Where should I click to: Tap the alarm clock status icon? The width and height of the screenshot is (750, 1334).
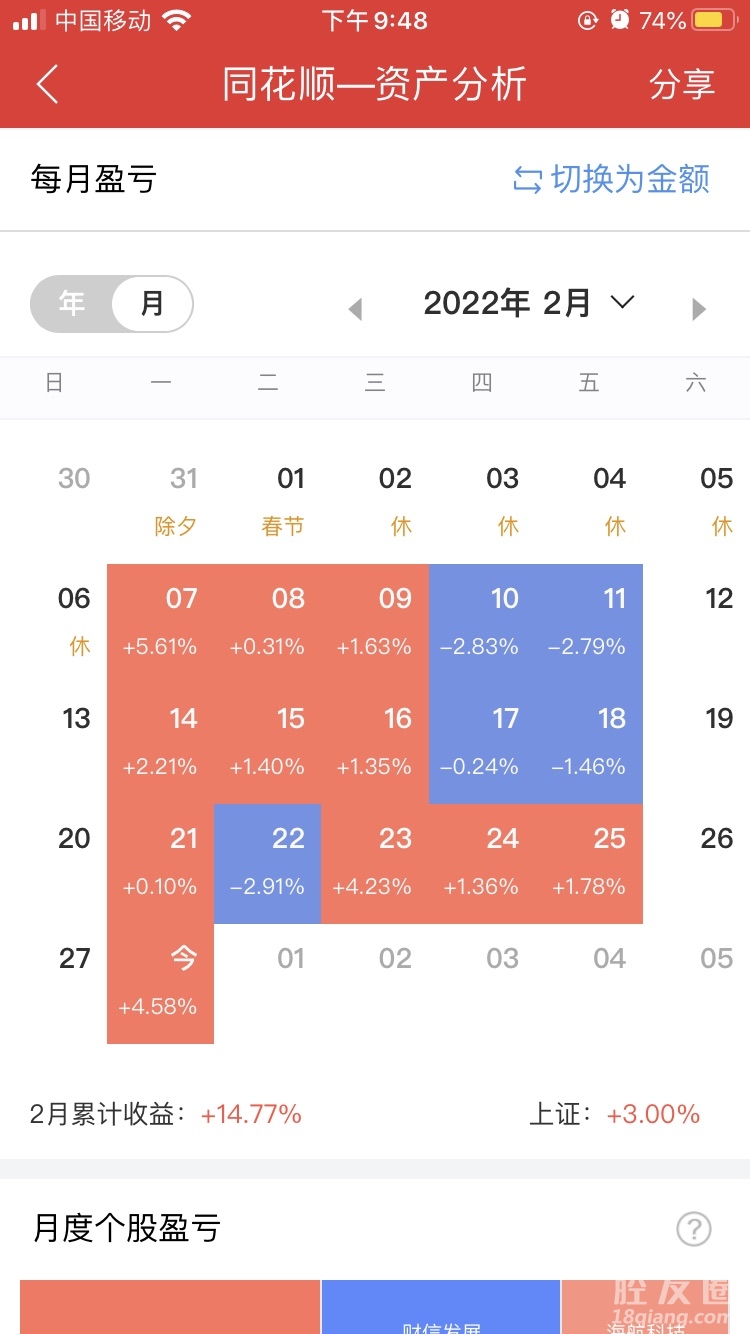point(620,20)
